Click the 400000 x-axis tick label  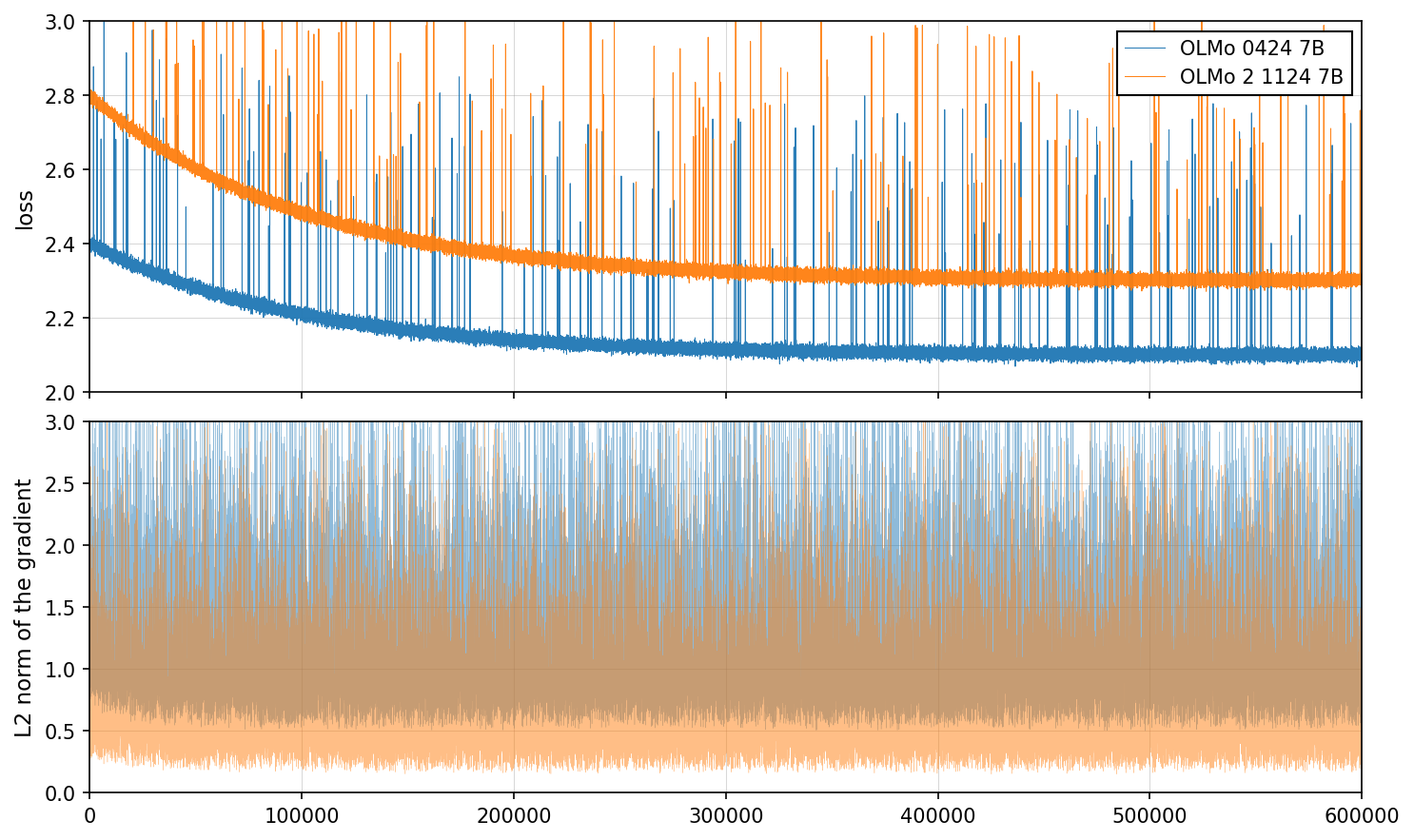click(x=937, y=816)
